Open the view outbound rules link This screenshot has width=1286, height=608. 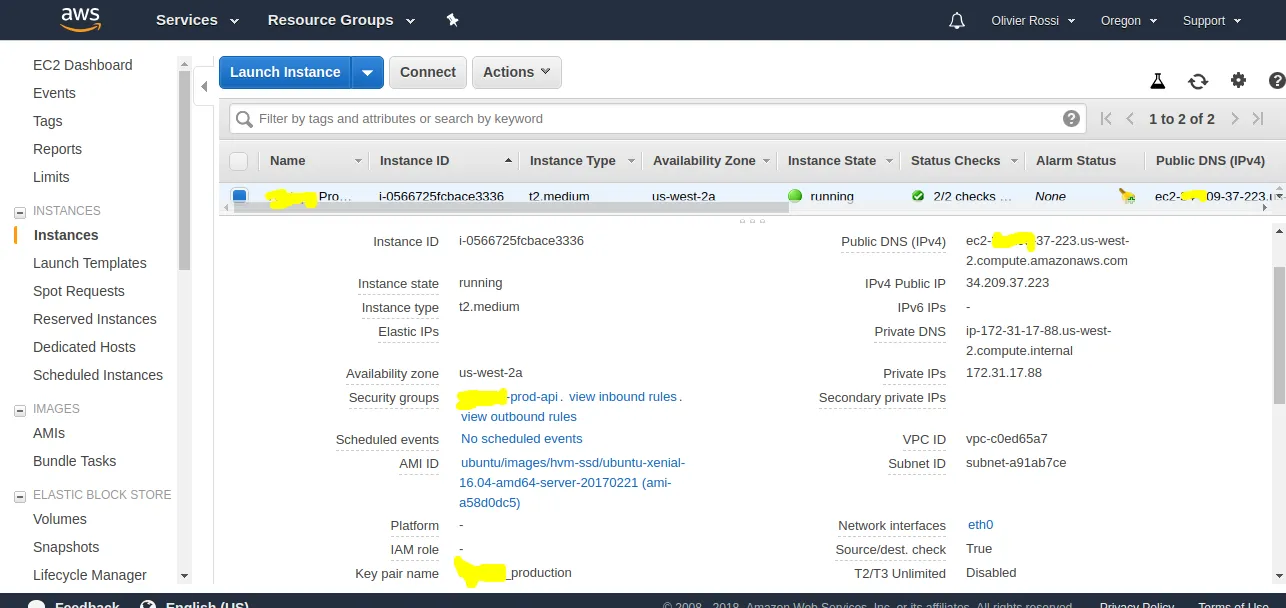[519, 416]
